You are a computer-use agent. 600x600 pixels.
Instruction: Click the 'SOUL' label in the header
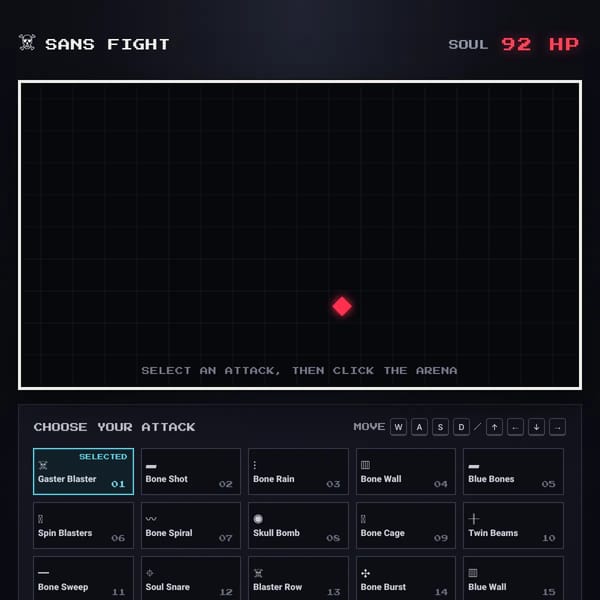pyautogui.click(x=468, y=44)
